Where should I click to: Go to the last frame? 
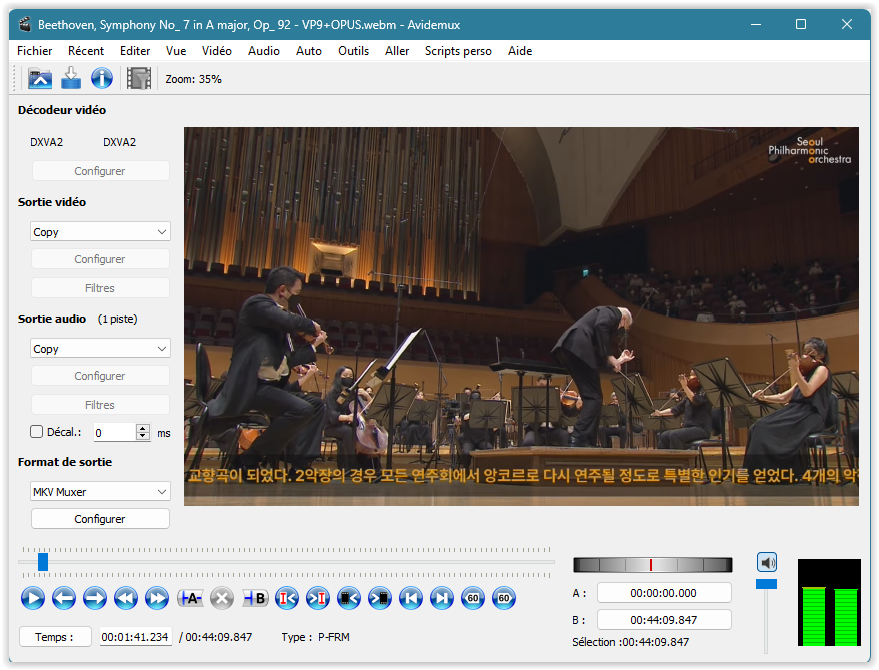pos(442,598)
